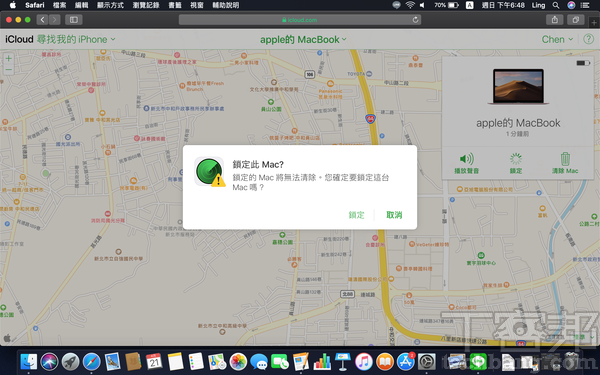The image size is (600, 375).
Task: Click the Siri icon in menu bar
Action: [571, 5]
